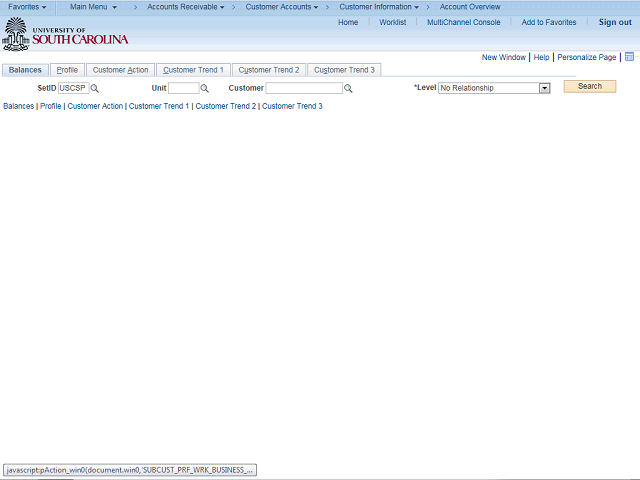640x480 pixels.
Task: Expand the Customer Information breadcrumb menu
Action: tap(379, 7)
